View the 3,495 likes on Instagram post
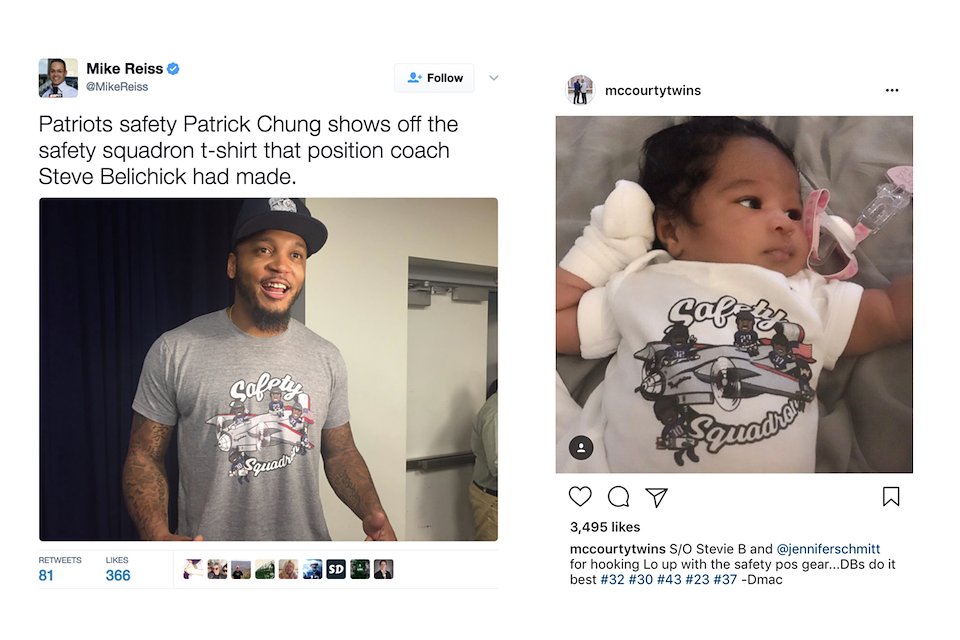This screenshot has height=640, width=960. pos(605,527)
